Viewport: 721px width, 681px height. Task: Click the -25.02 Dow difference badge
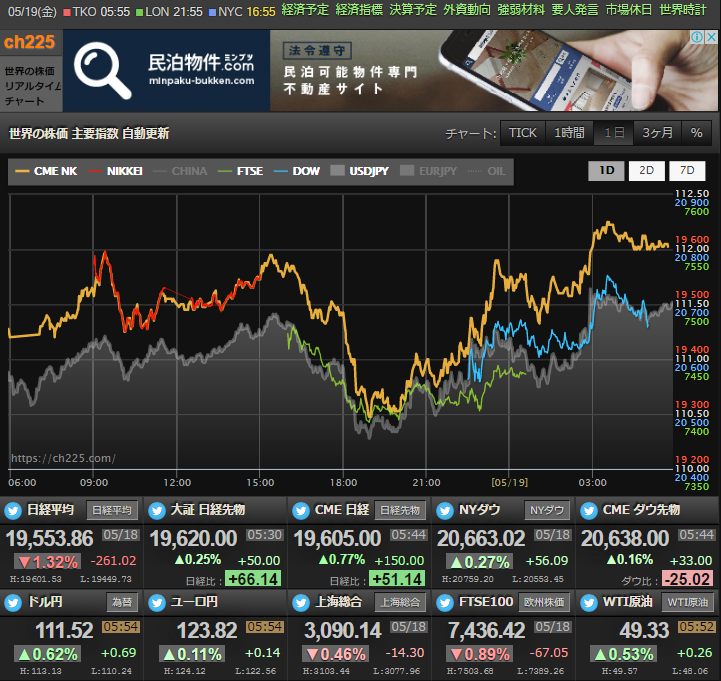point(687,579)
